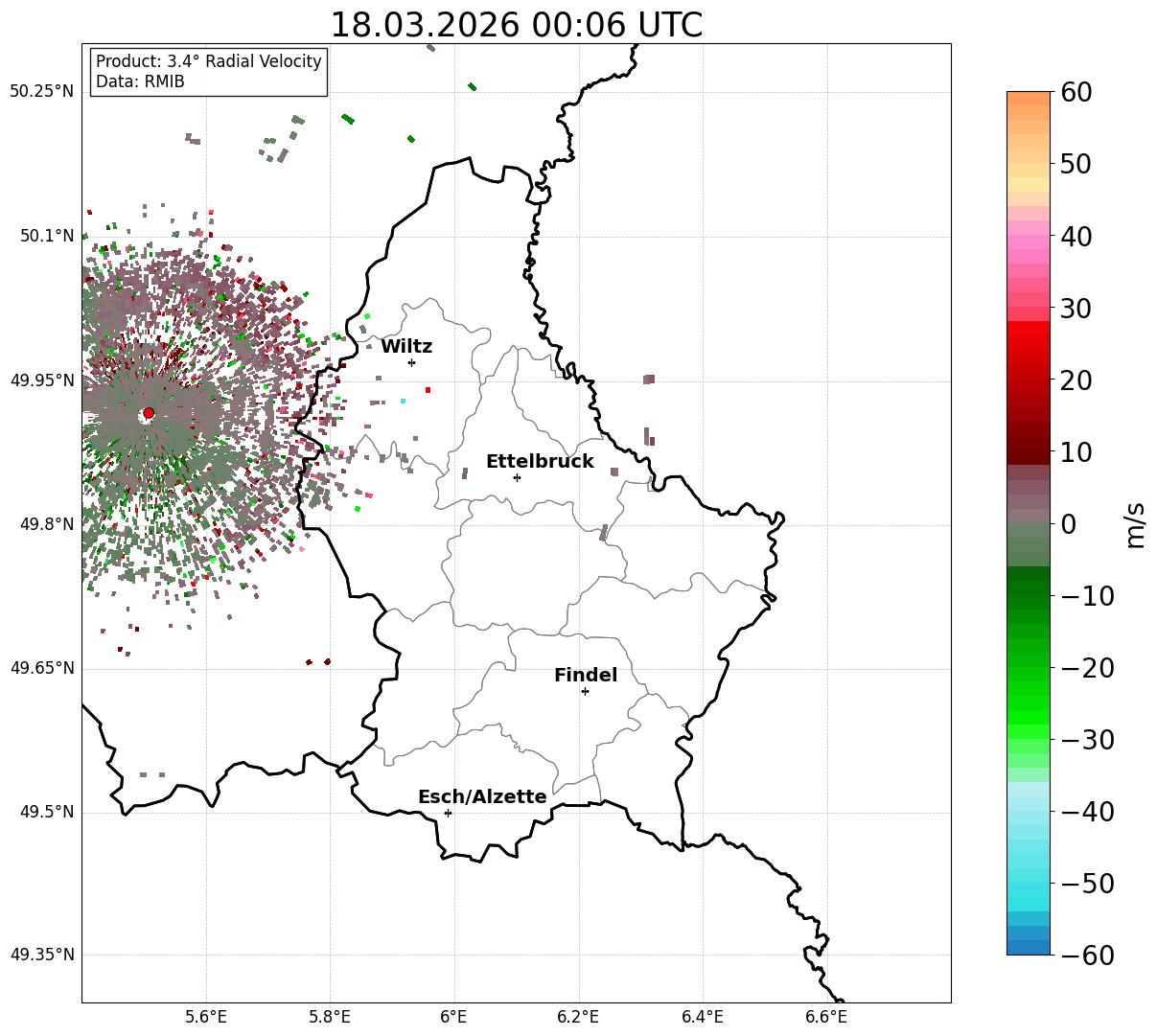The image size is (1157, 1036).
Task: Click the 49.35°N latitude tick label
Action: tap(41, 955)
